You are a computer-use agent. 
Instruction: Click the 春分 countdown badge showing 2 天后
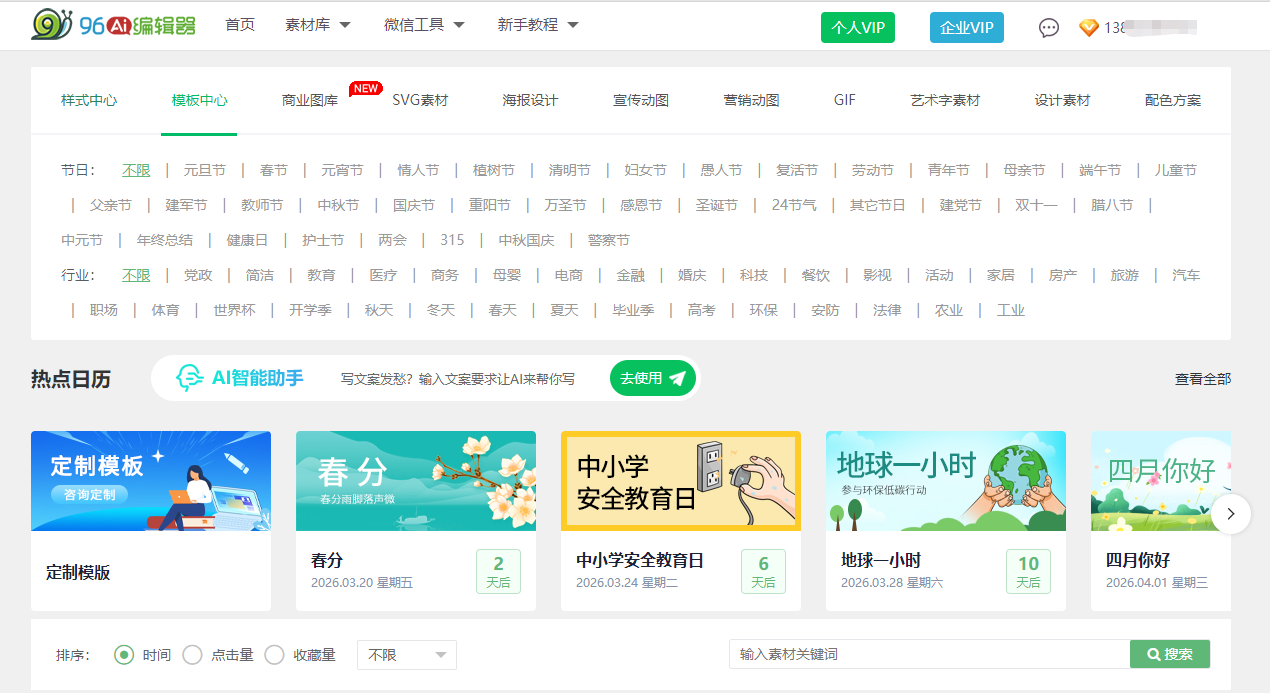(498, 571)
